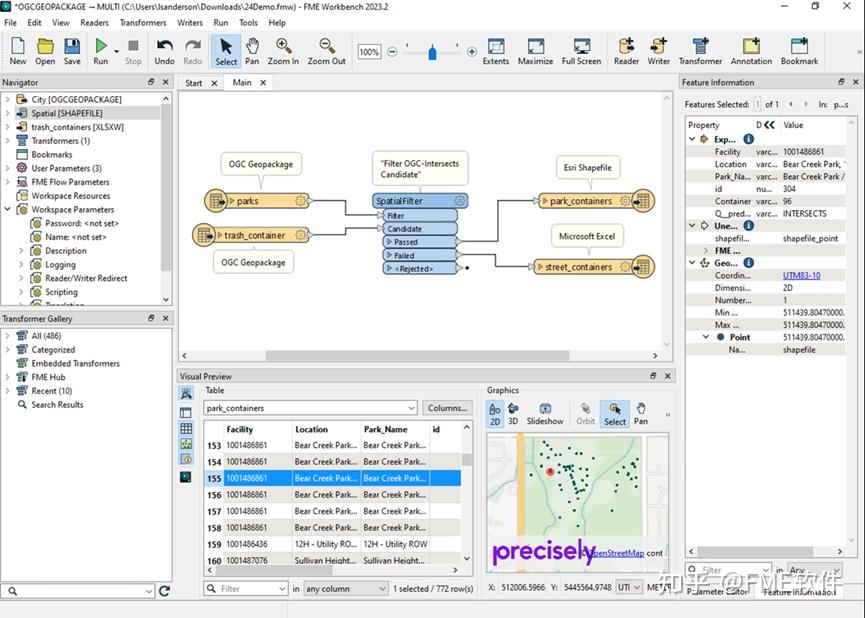Open coordinate system UTI dropdown
This screenshot has height=618, width=865.
(629, 587)
